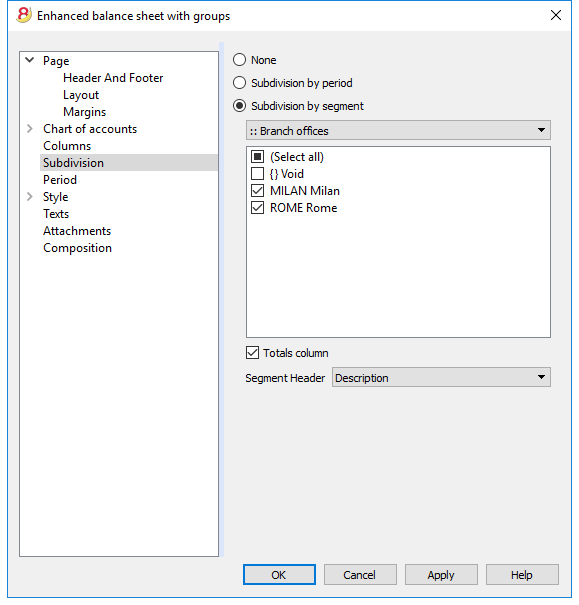
Task: Uncheck the ROME Rome checkbox
Action: coord(257,208)
